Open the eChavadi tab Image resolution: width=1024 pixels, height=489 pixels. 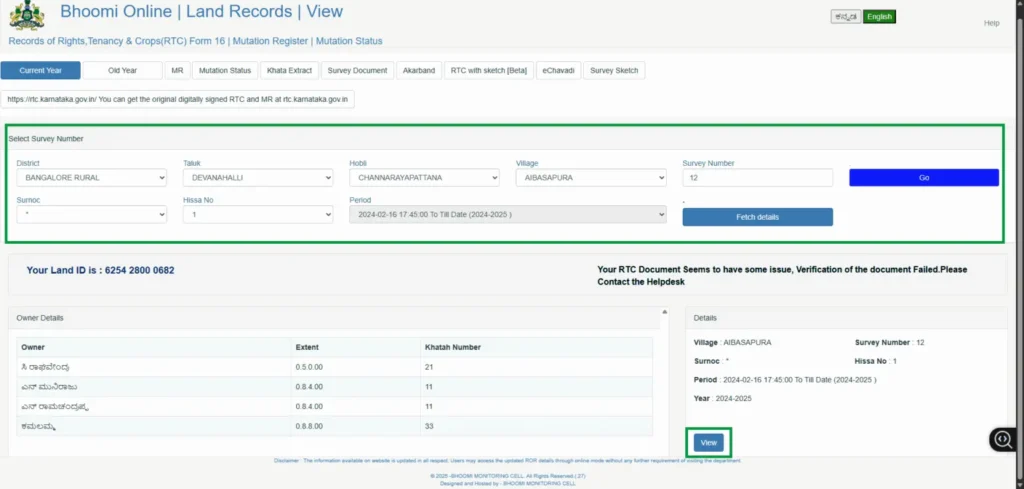(x=558, y=71)
